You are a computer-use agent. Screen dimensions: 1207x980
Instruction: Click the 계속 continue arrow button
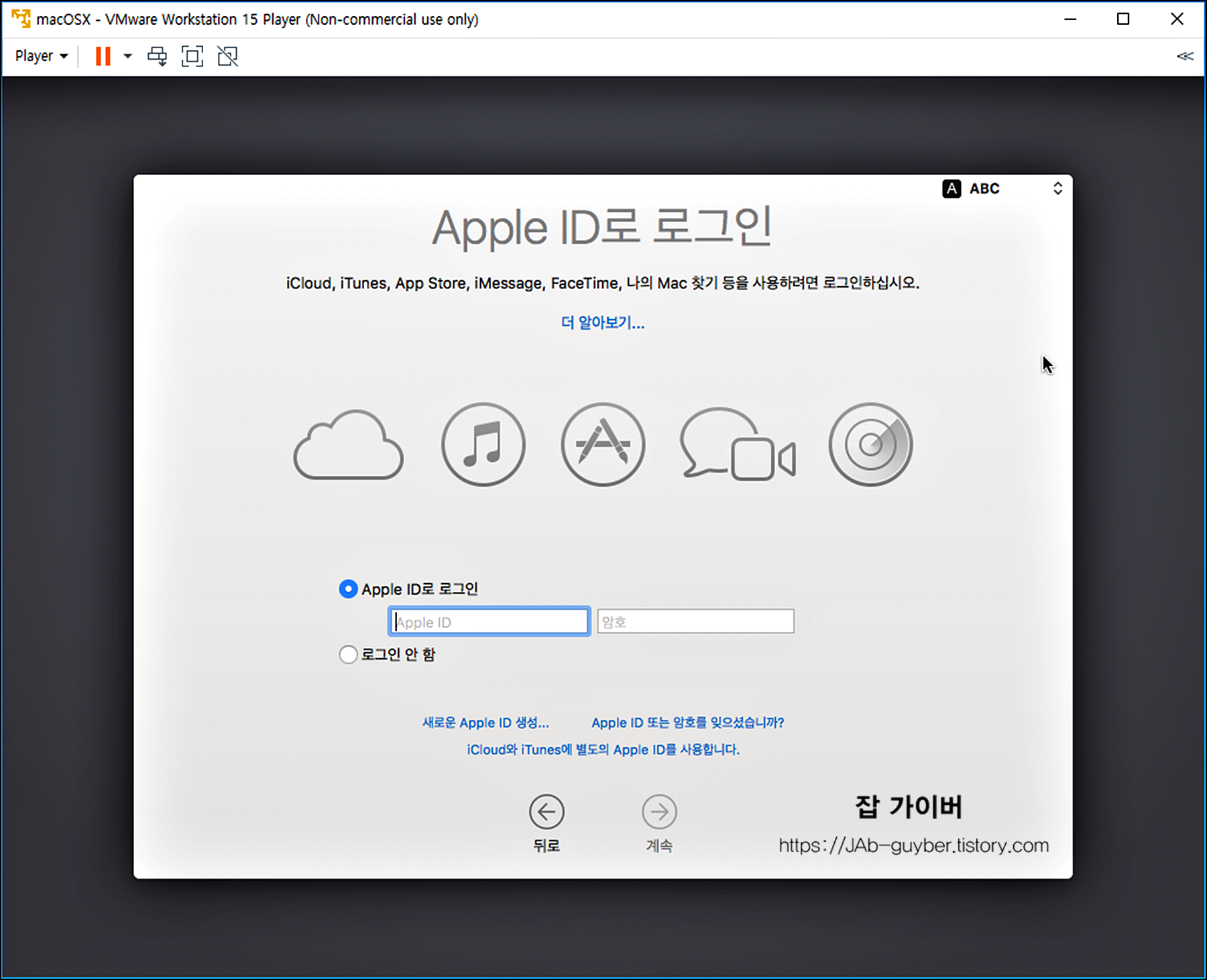tap(659, 812)
